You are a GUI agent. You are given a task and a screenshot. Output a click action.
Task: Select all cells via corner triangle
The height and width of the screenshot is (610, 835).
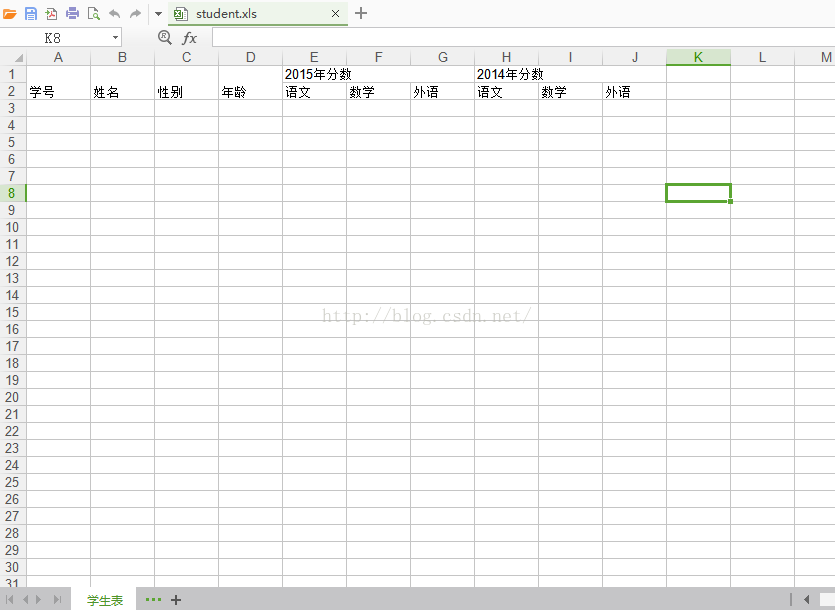tap(18, 58)
